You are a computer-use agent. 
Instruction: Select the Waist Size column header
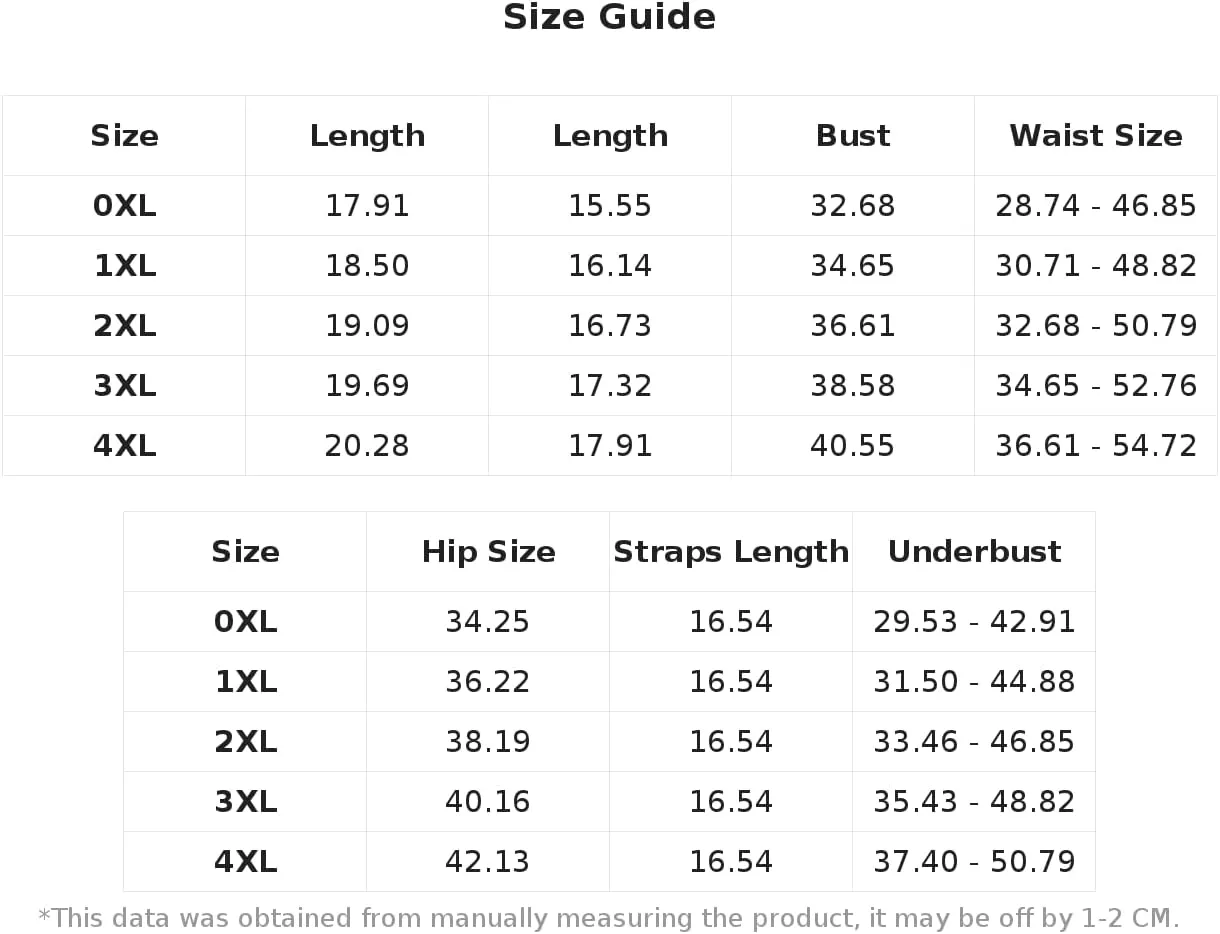click(x=1096, y=136)
